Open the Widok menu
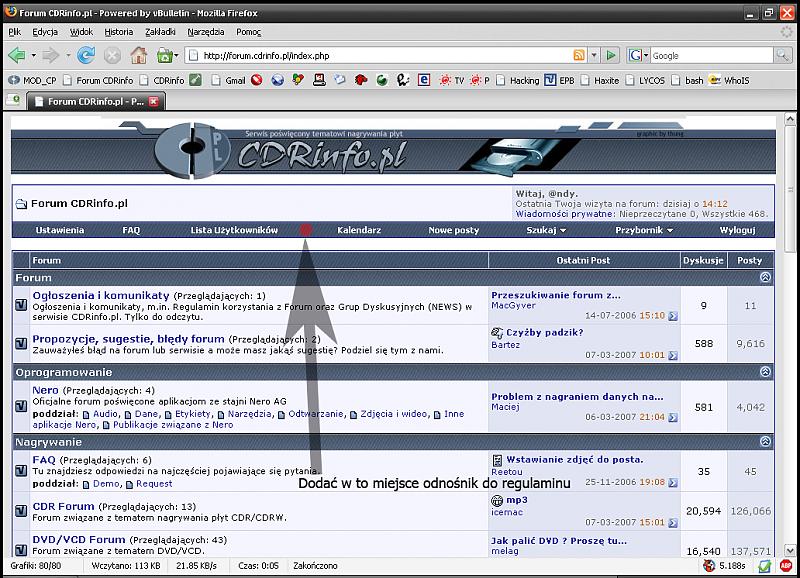The height and width of the screenshot is (578, 800). [81, 32]
